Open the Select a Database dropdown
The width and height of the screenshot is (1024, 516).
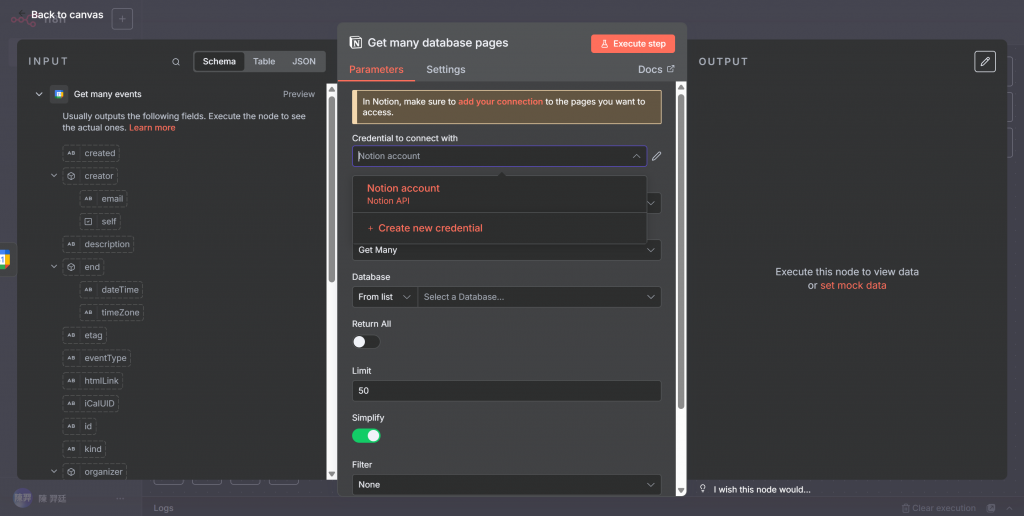click(x=539, y=297)
